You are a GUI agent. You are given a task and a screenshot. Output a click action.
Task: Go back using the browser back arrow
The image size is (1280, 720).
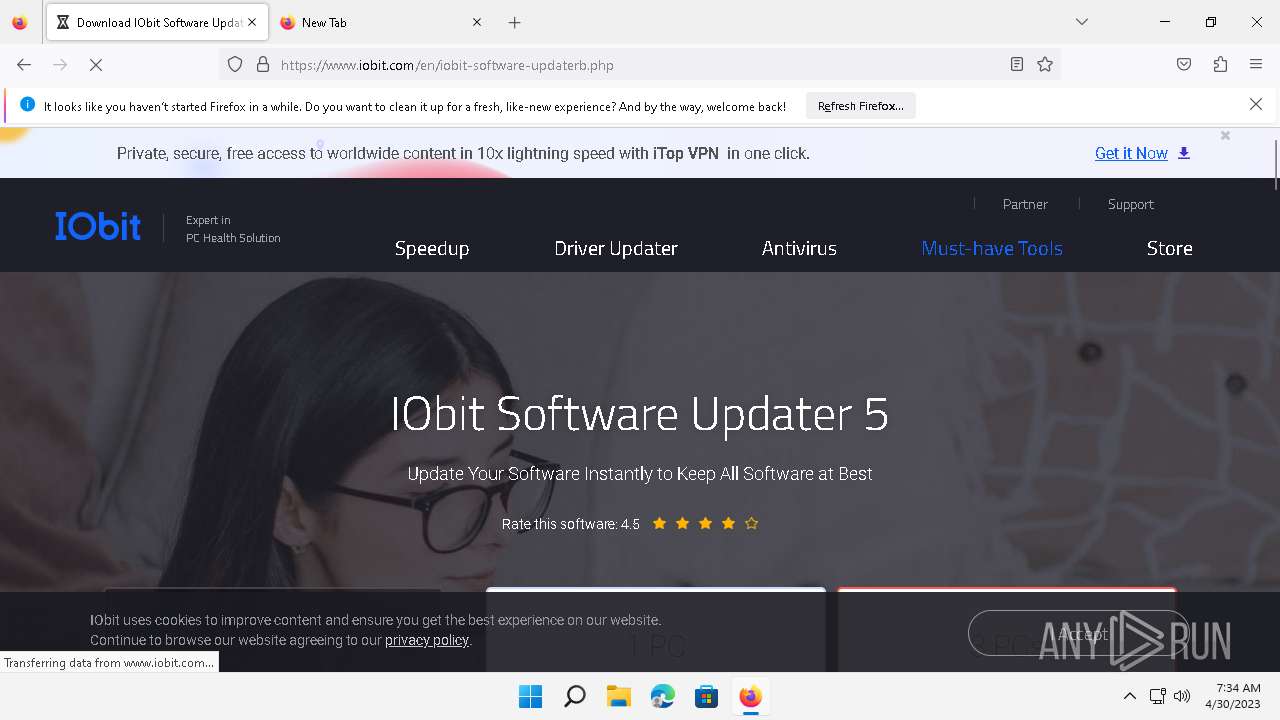coord(24,64)
